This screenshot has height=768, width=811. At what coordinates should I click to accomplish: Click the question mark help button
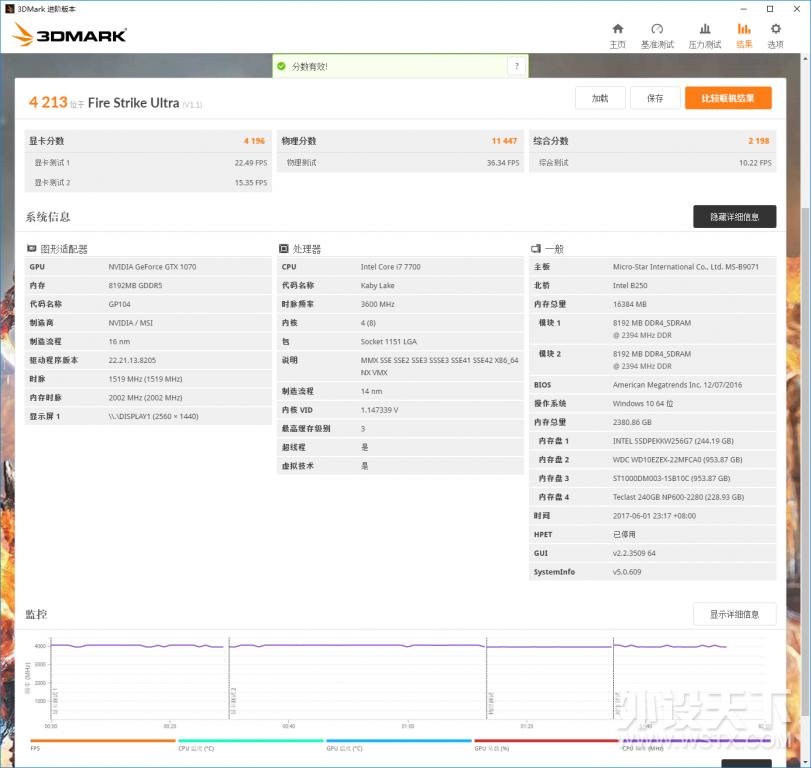click(516, 66)
